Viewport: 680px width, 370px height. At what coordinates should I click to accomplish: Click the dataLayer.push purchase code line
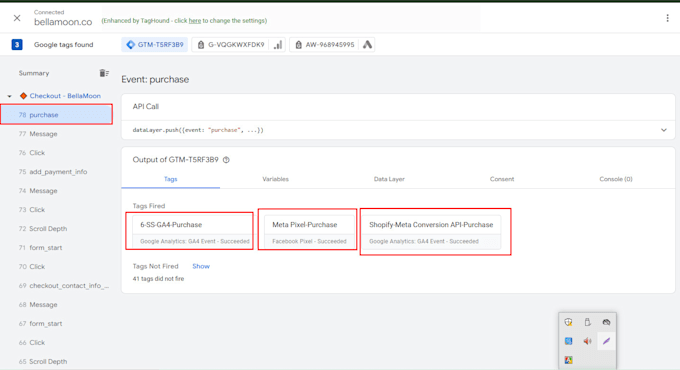point(198,130)
